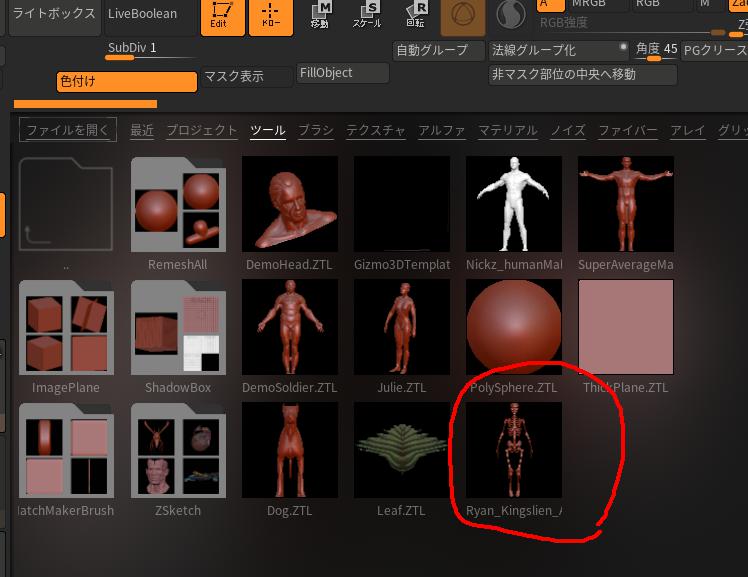Activate the Move (移動) tool

320,15
